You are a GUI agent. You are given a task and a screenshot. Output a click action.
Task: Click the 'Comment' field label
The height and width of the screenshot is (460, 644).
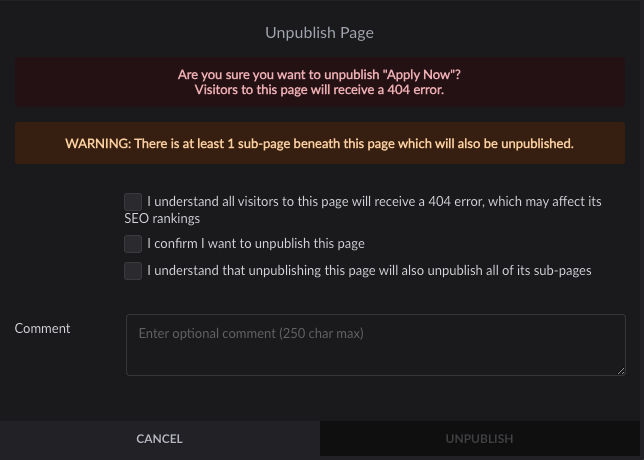42,329
